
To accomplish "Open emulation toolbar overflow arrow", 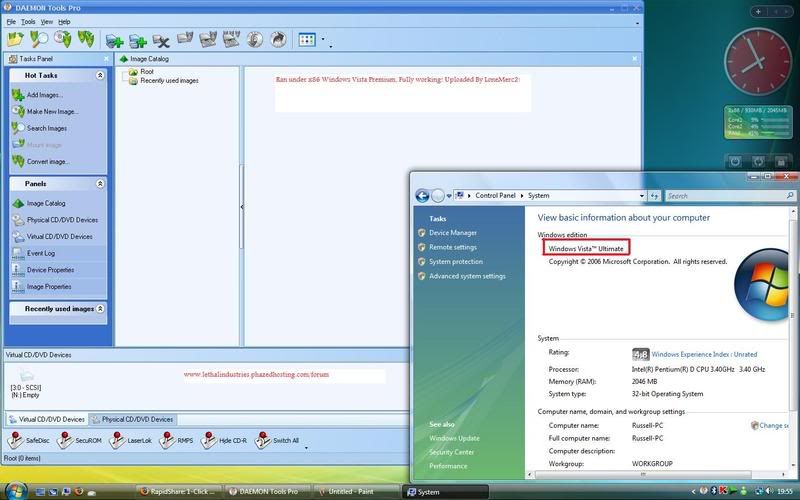I will click(x=306, y=448).
